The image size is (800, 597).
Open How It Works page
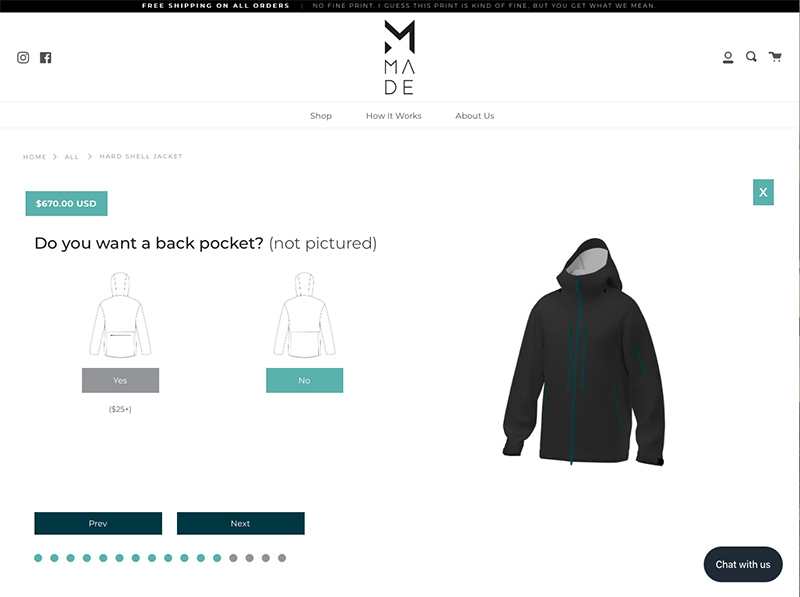[x=394, y=116]
